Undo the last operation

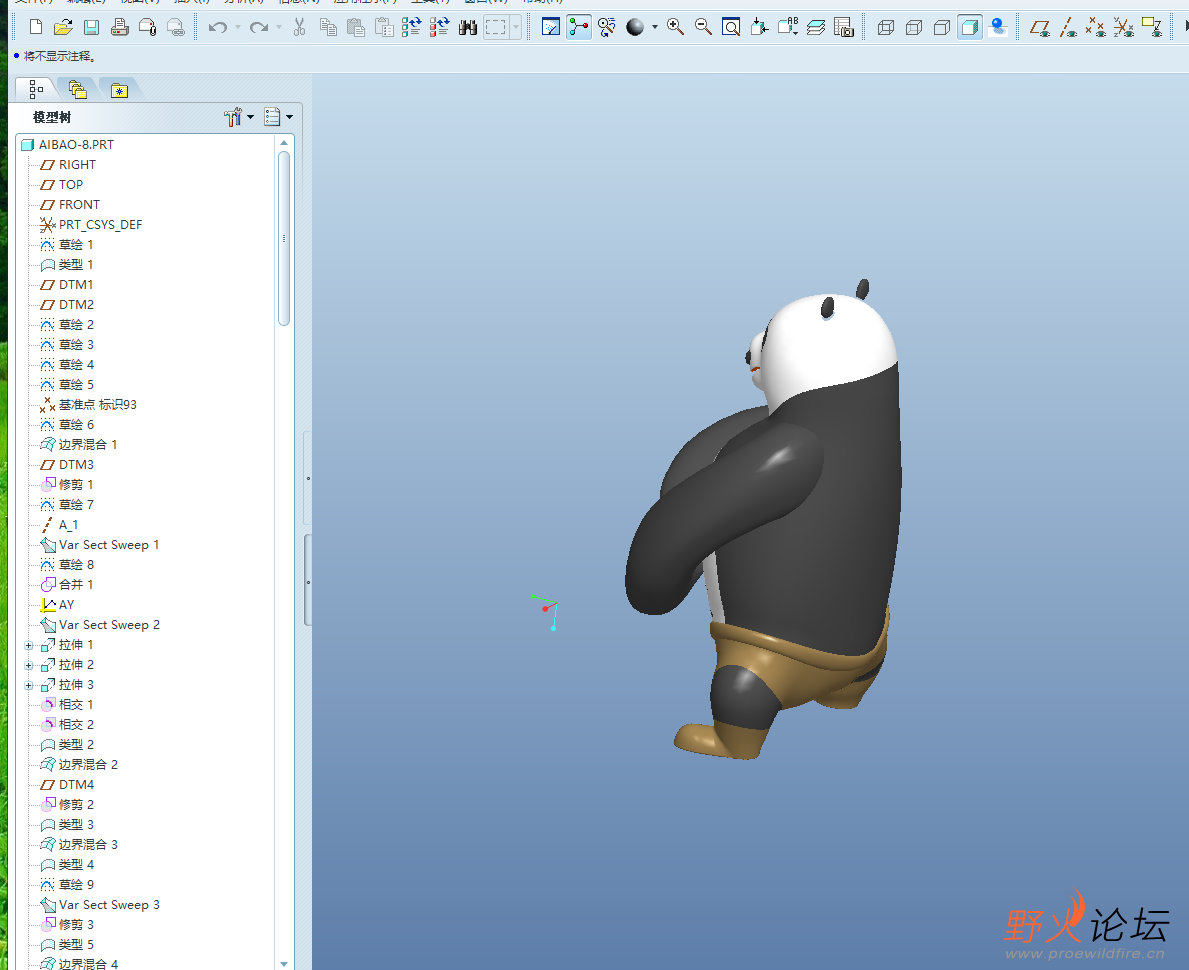pyautogui.click(x=218, y=27)
